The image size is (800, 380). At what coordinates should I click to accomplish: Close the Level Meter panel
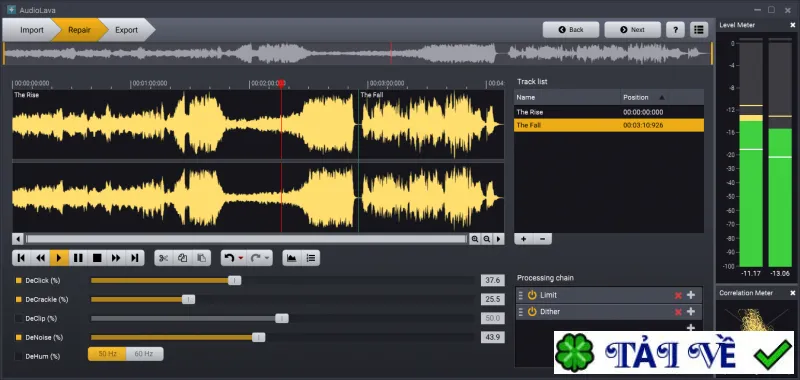coord(792,25)
